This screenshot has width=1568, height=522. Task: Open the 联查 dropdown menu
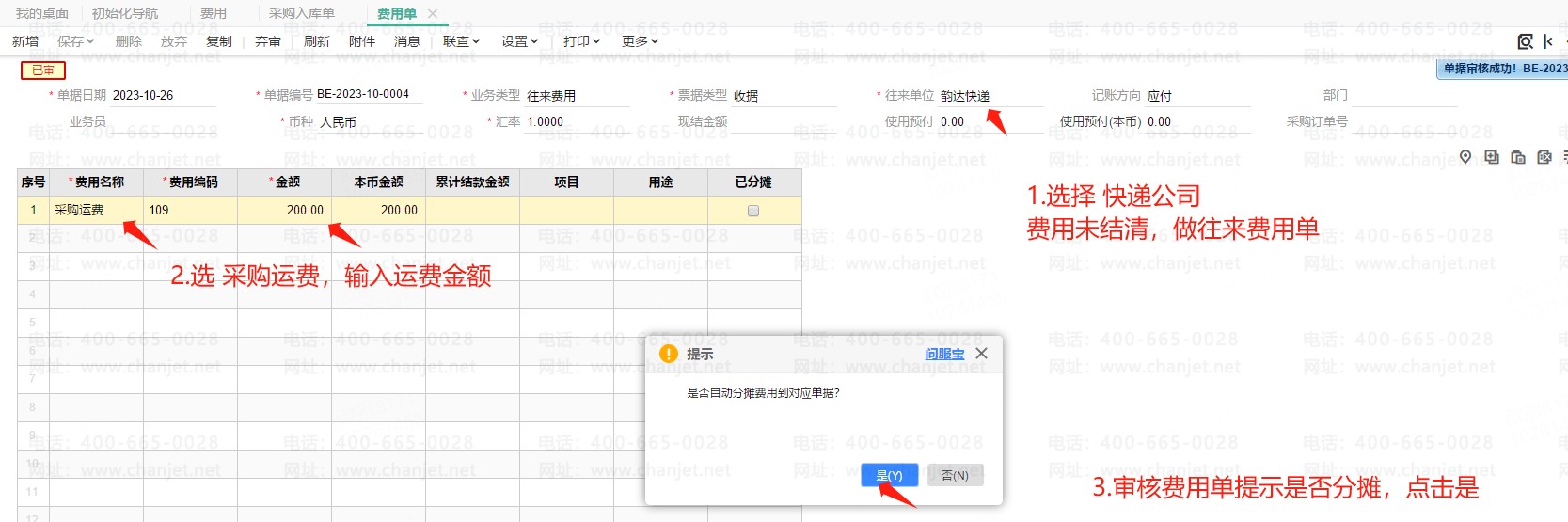point(461,41)
